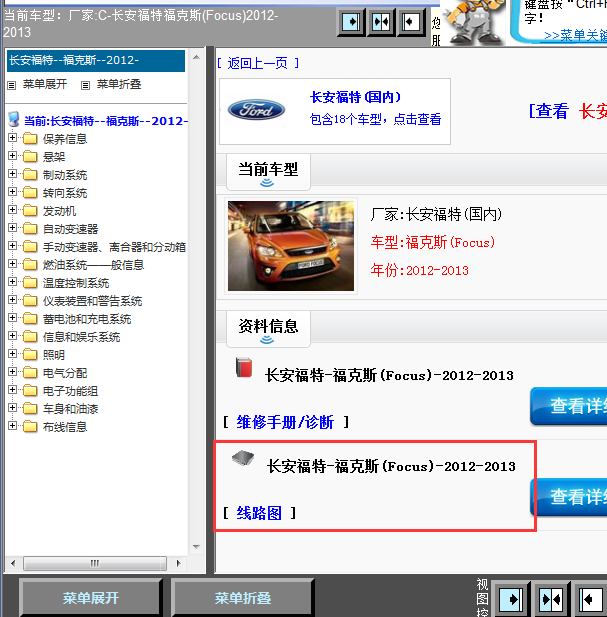
Task: Expand 手动变速器、离合器和分动箱 node
Action: (x=12, y=246)
